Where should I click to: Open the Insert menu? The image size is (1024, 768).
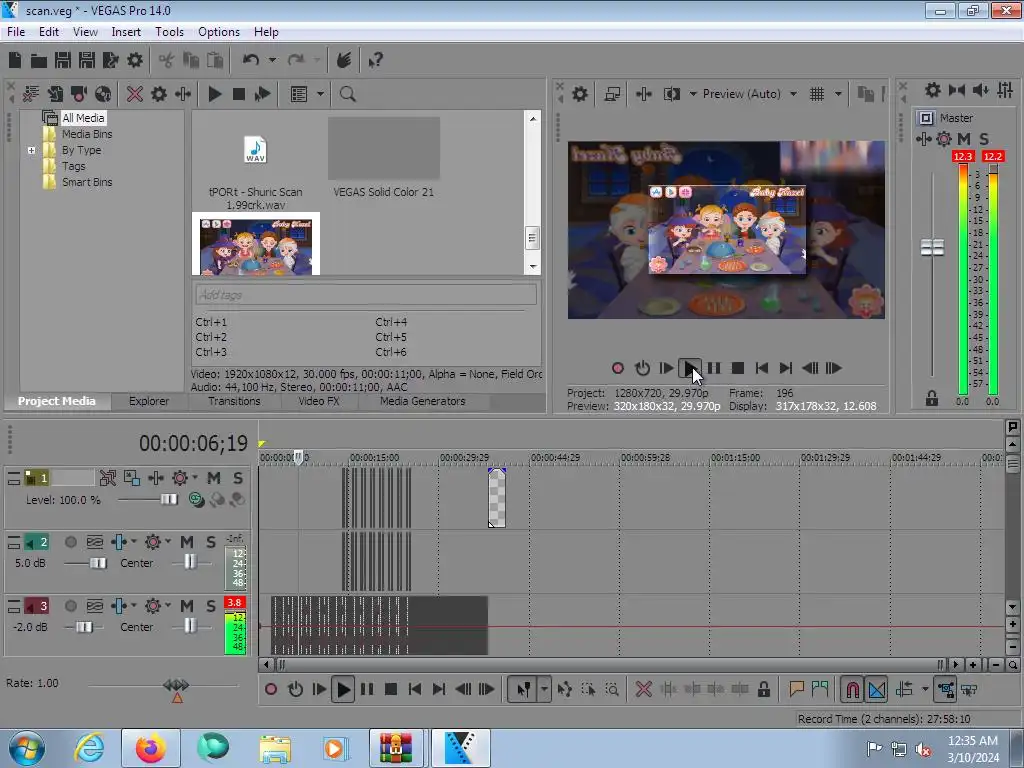coord(126,32)
